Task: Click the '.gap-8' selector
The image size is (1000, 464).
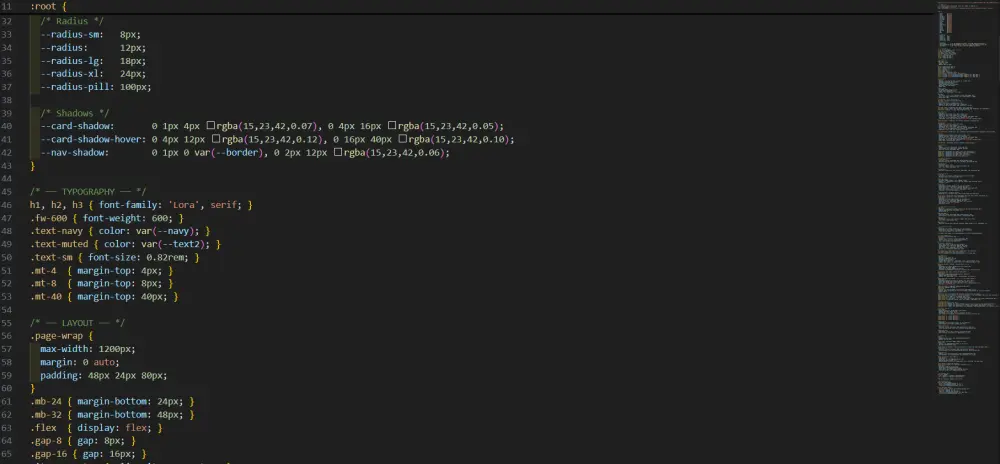Action: point(46,441)
